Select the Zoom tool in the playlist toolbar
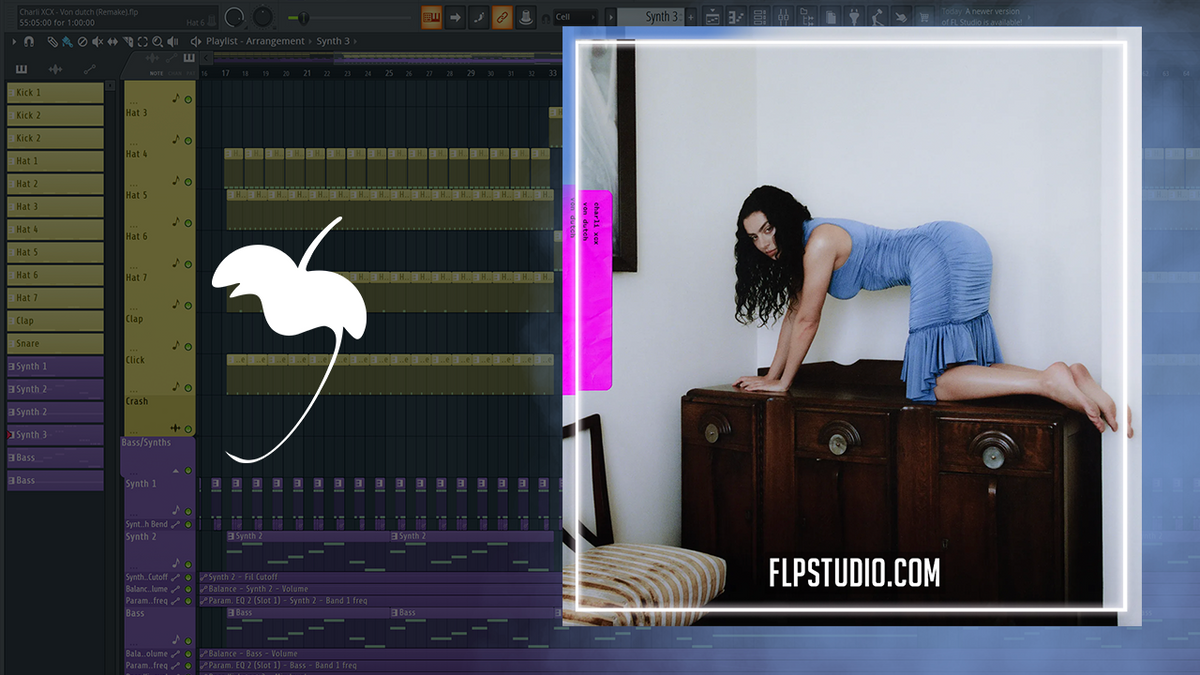This screenshot has height=675, width=1200. point(157,41)
